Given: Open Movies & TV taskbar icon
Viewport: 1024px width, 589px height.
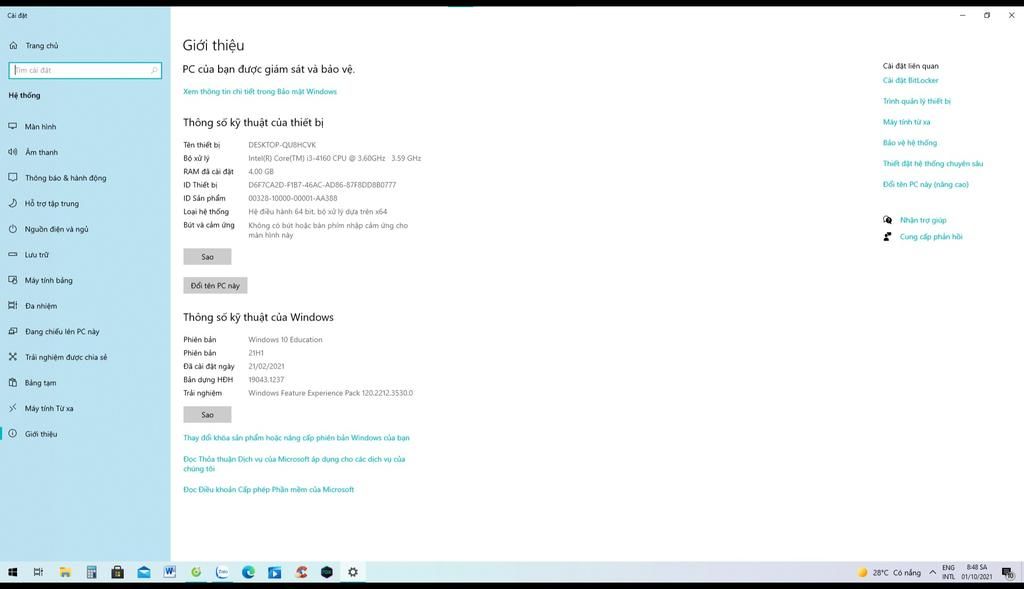Looking at the screenshot, I should [x=274, y=572].
